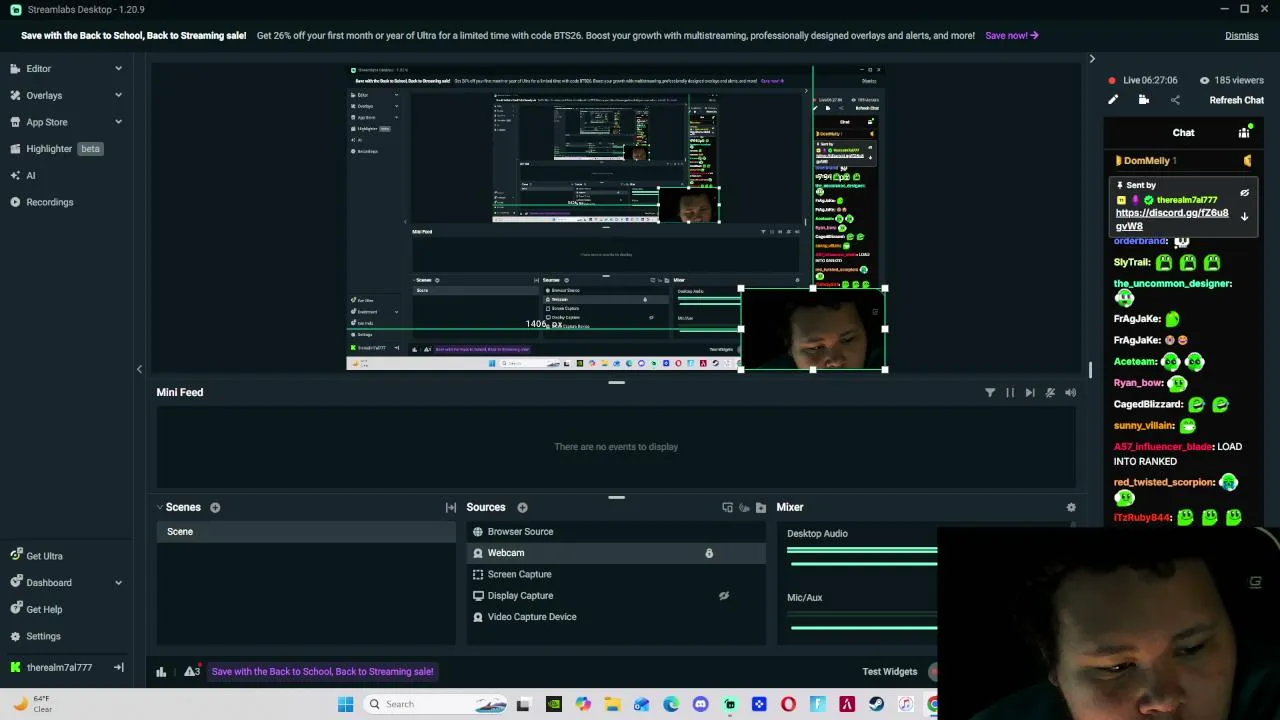Collapse the left sidebar arrow

[x=139, y=369]
